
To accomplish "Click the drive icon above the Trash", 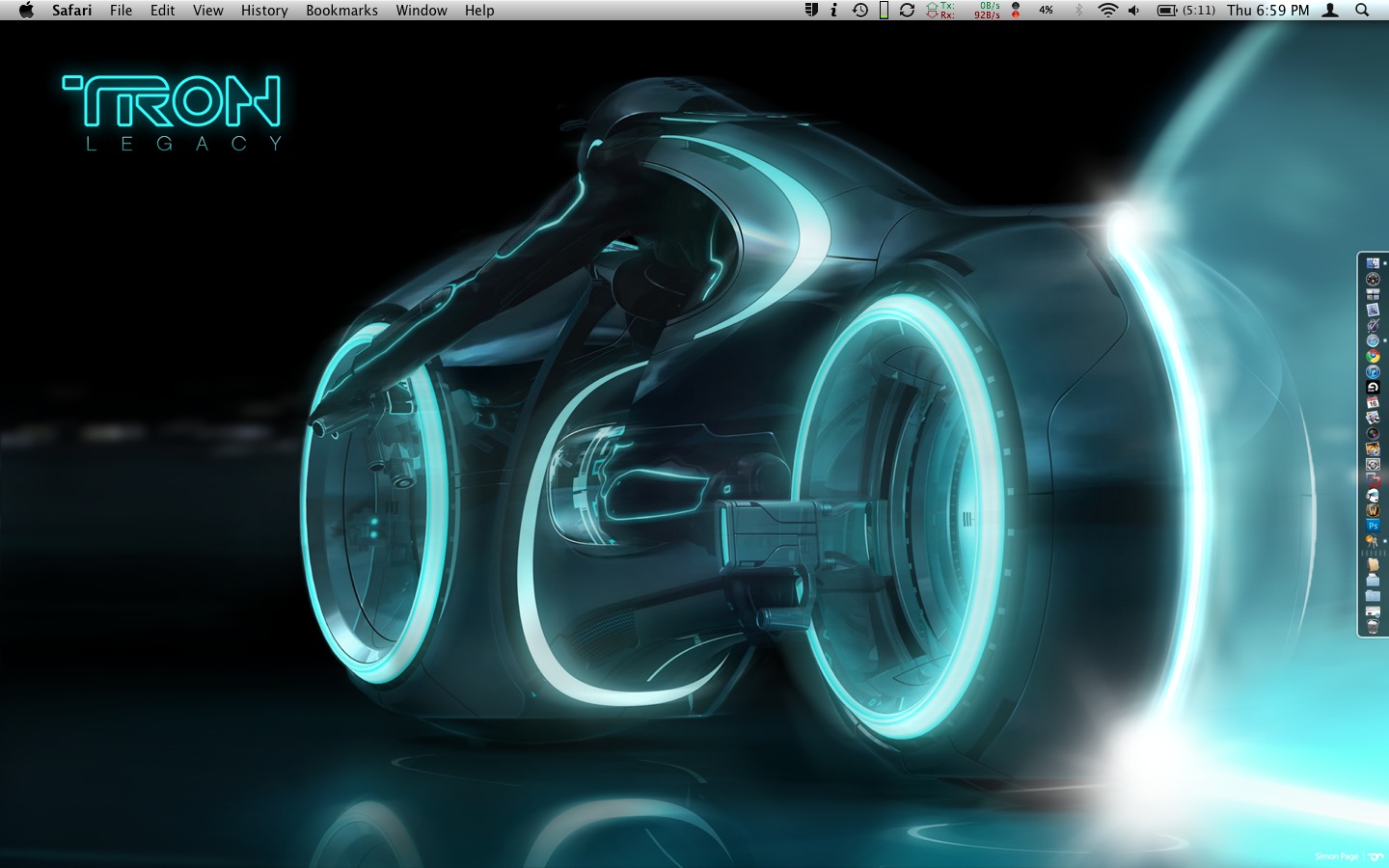I will 1373,611.
